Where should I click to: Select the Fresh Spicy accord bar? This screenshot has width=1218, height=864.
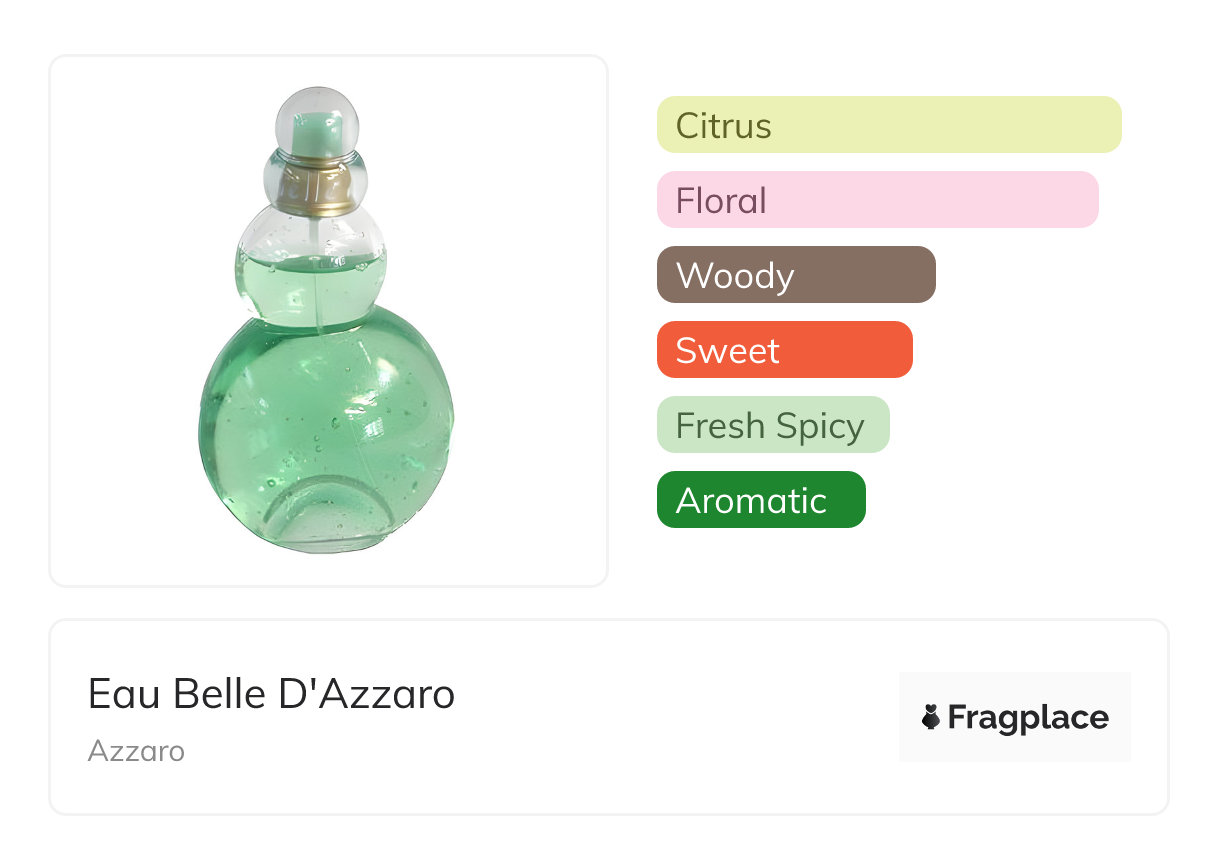click(x=772, y=425)
